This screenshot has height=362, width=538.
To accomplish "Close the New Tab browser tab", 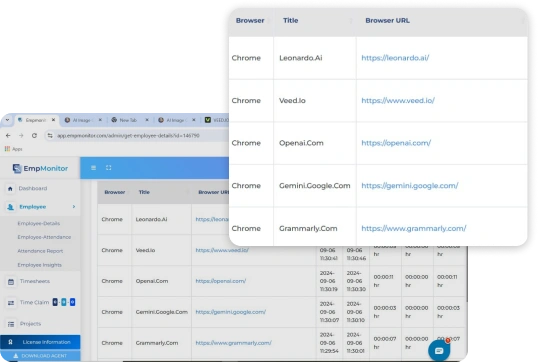I will [x=147, y=120].
